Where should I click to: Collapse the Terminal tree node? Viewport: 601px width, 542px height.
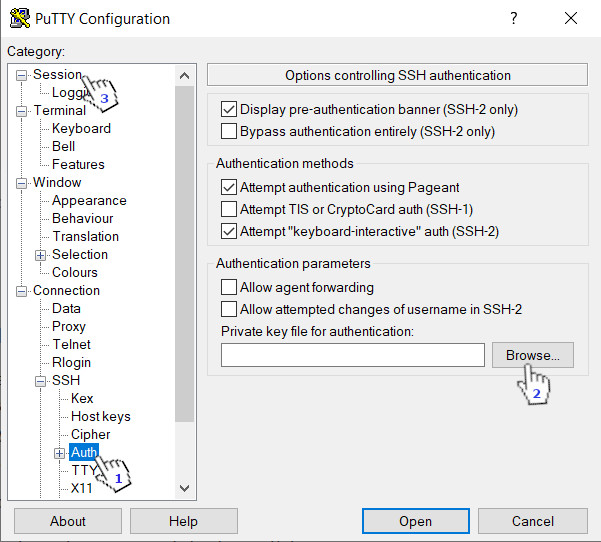pos(21,112)
